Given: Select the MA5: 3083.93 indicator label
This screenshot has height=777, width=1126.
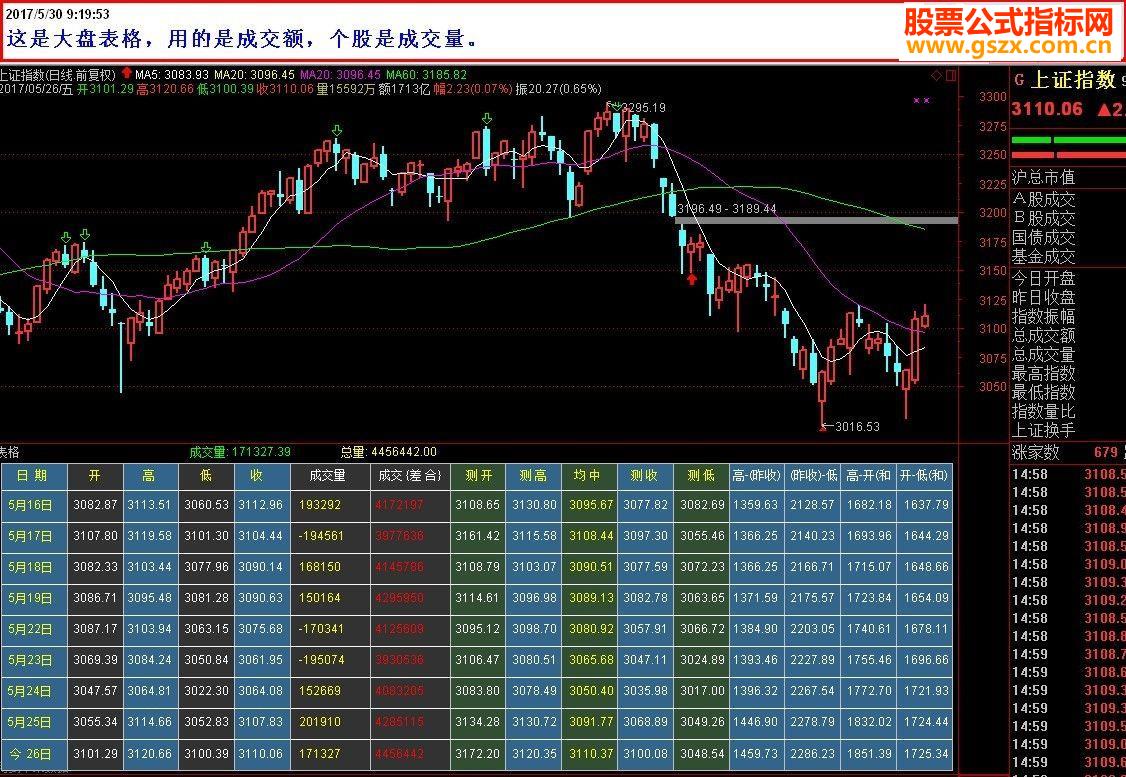Looking at the screenshot, I should (172, 75).
